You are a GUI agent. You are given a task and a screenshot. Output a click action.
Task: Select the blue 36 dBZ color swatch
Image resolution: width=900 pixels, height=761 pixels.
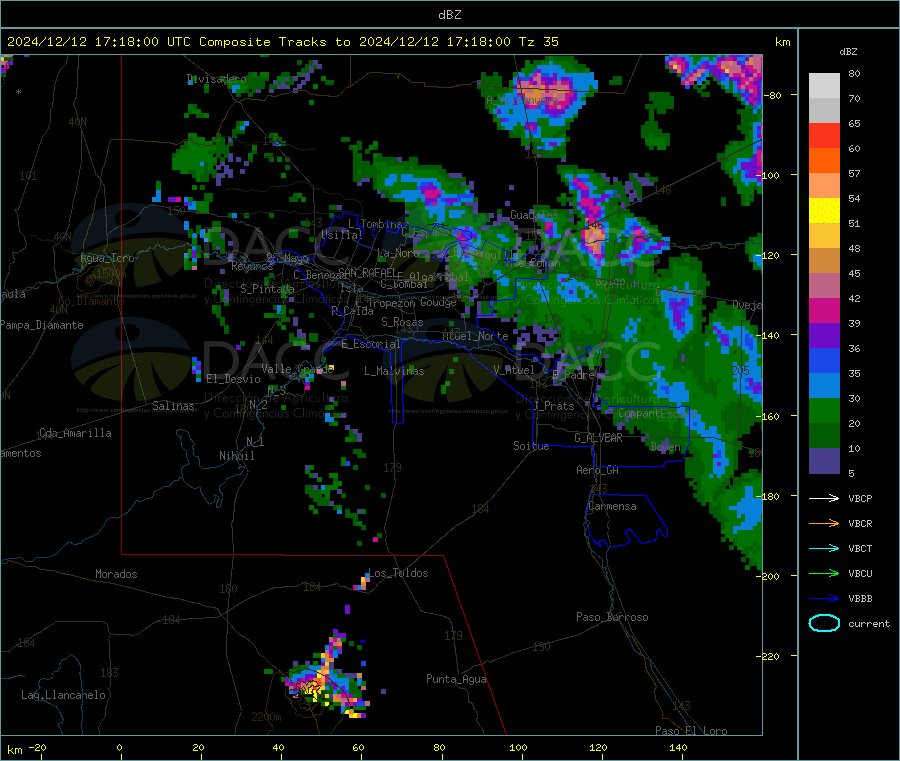coord(824,360)
